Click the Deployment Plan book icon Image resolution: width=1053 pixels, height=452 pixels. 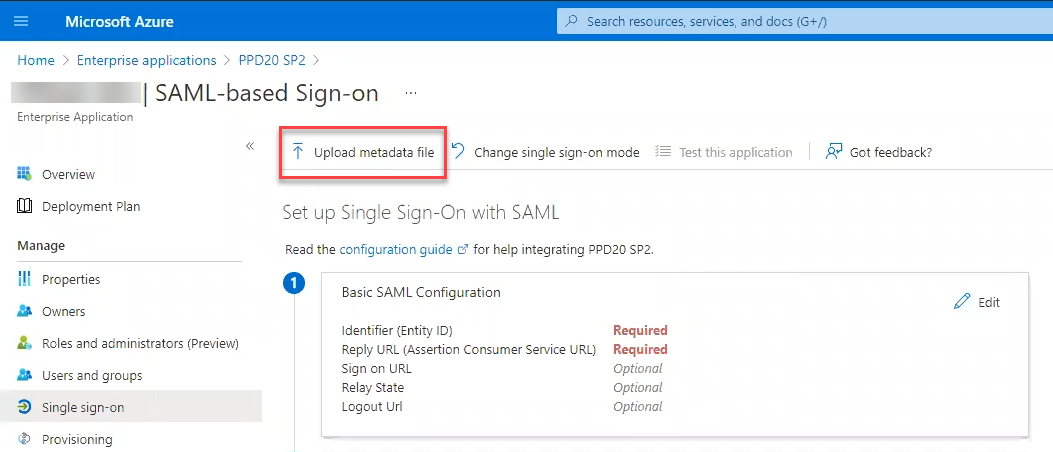(25, 206)
